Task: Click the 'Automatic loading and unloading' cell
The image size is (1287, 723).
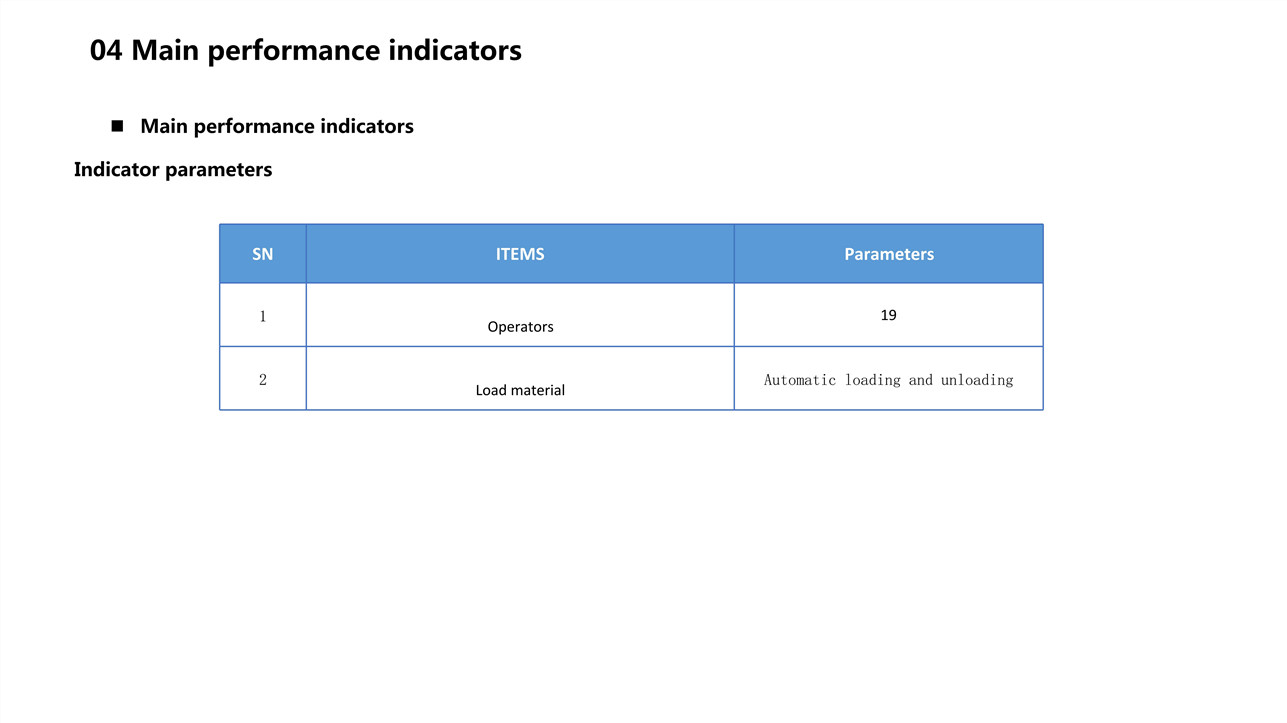Action: coord(889,378)
